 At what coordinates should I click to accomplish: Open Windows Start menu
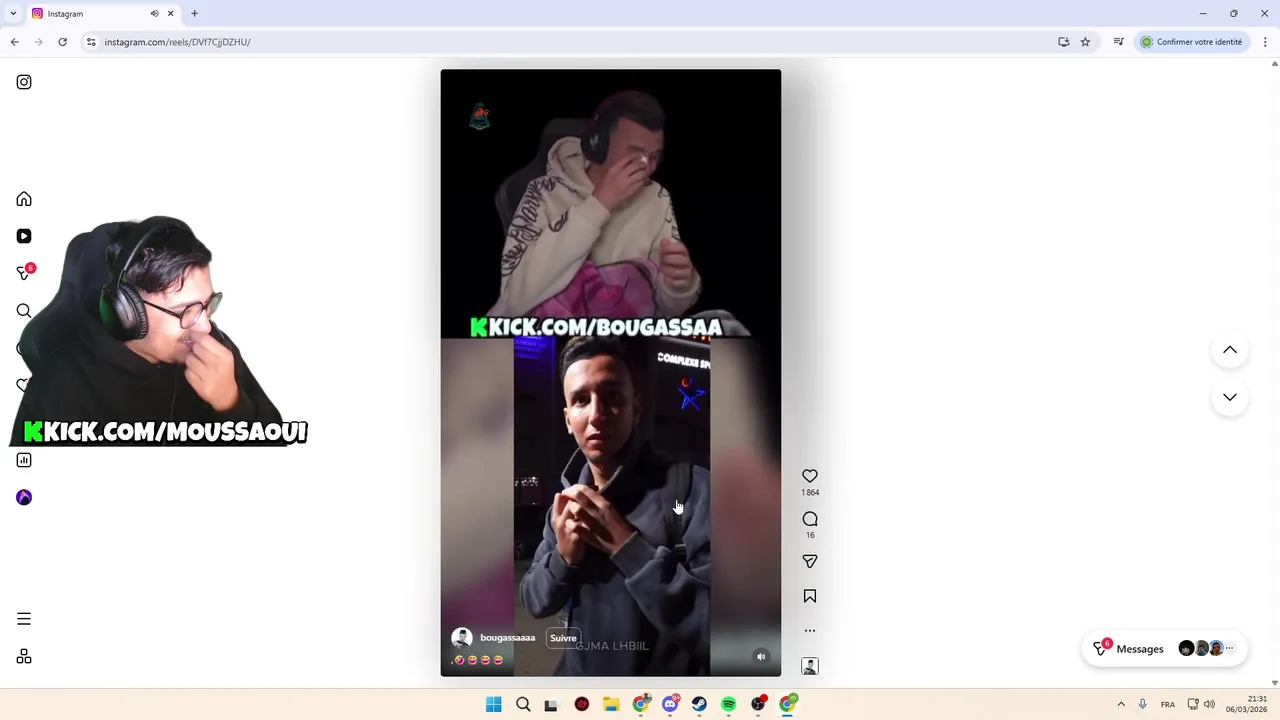coord(494,704)
